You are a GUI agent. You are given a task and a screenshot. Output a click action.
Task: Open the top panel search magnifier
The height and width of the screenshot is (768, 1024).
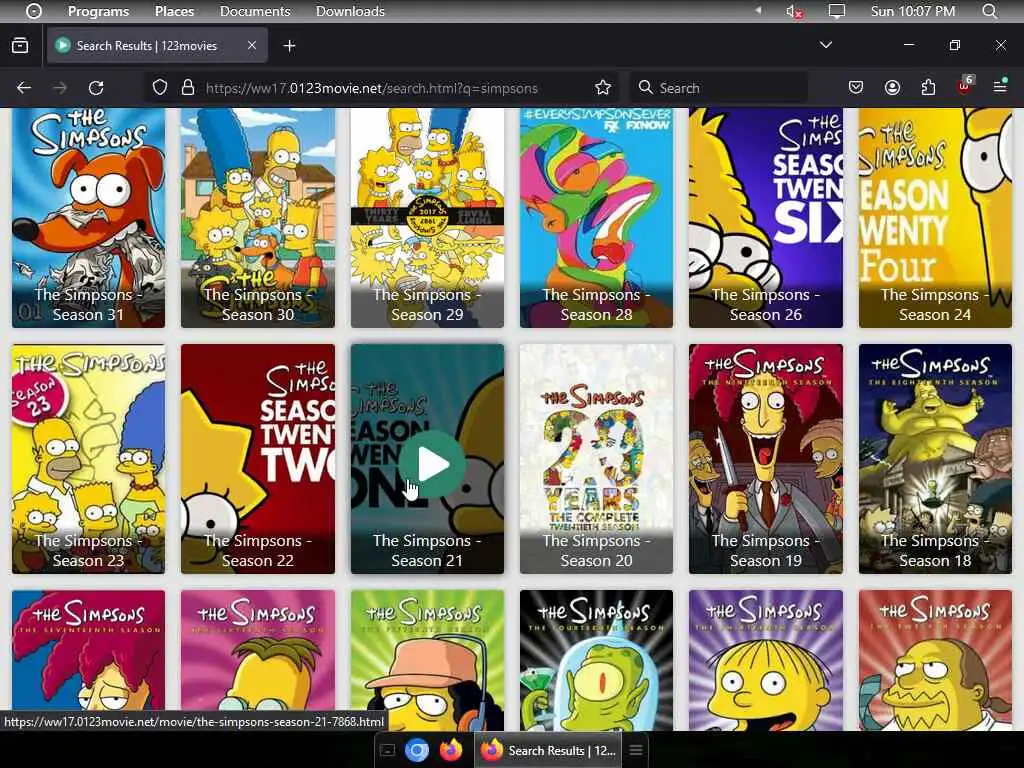[989, 11]
